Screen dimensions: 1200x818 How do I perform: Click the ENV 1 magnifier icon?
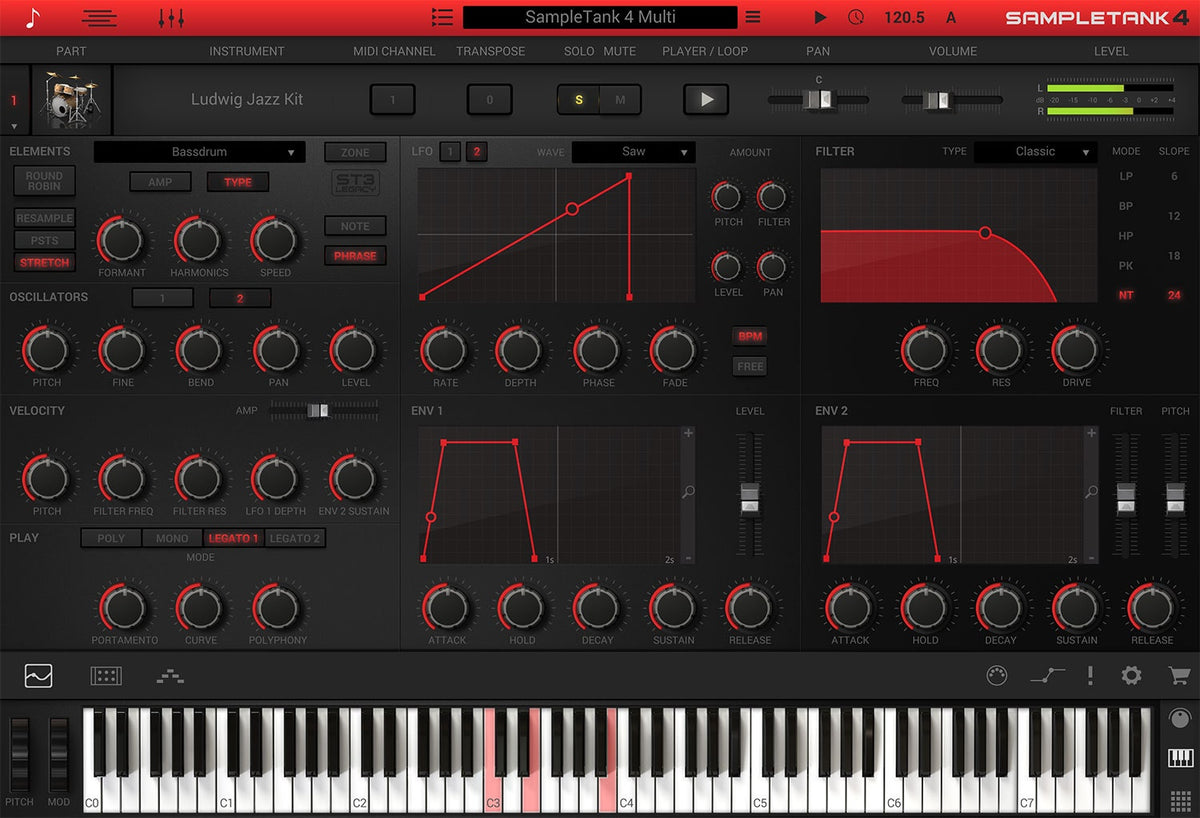688,492
